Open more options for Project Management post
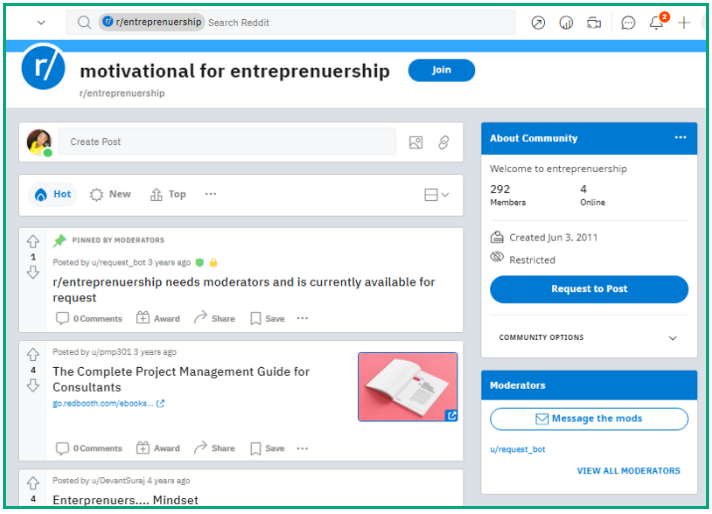The image size is (712, 514). coord(302,448)
